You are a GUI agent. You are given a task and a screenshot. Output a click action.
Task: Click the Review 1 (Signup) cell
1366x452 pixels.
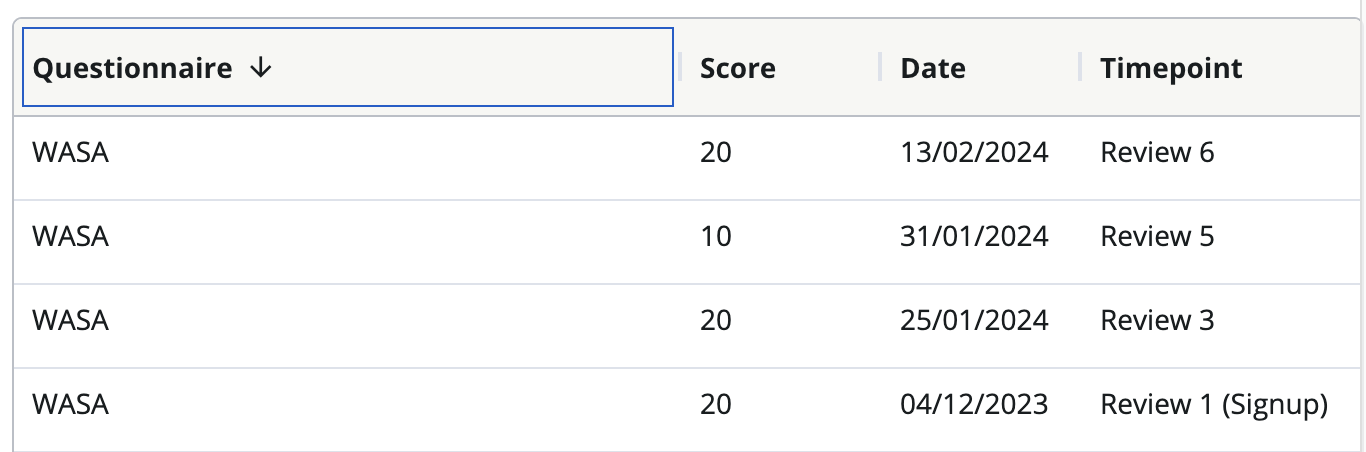(x=1214, y=405)
